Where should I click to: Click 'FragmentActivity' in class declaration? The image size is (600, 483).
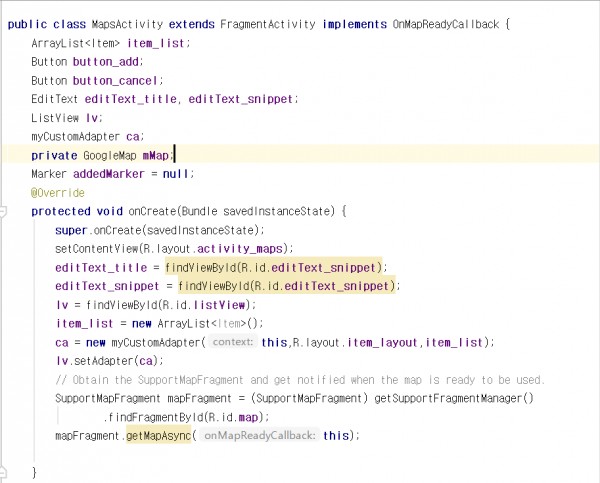pos(268,24)
